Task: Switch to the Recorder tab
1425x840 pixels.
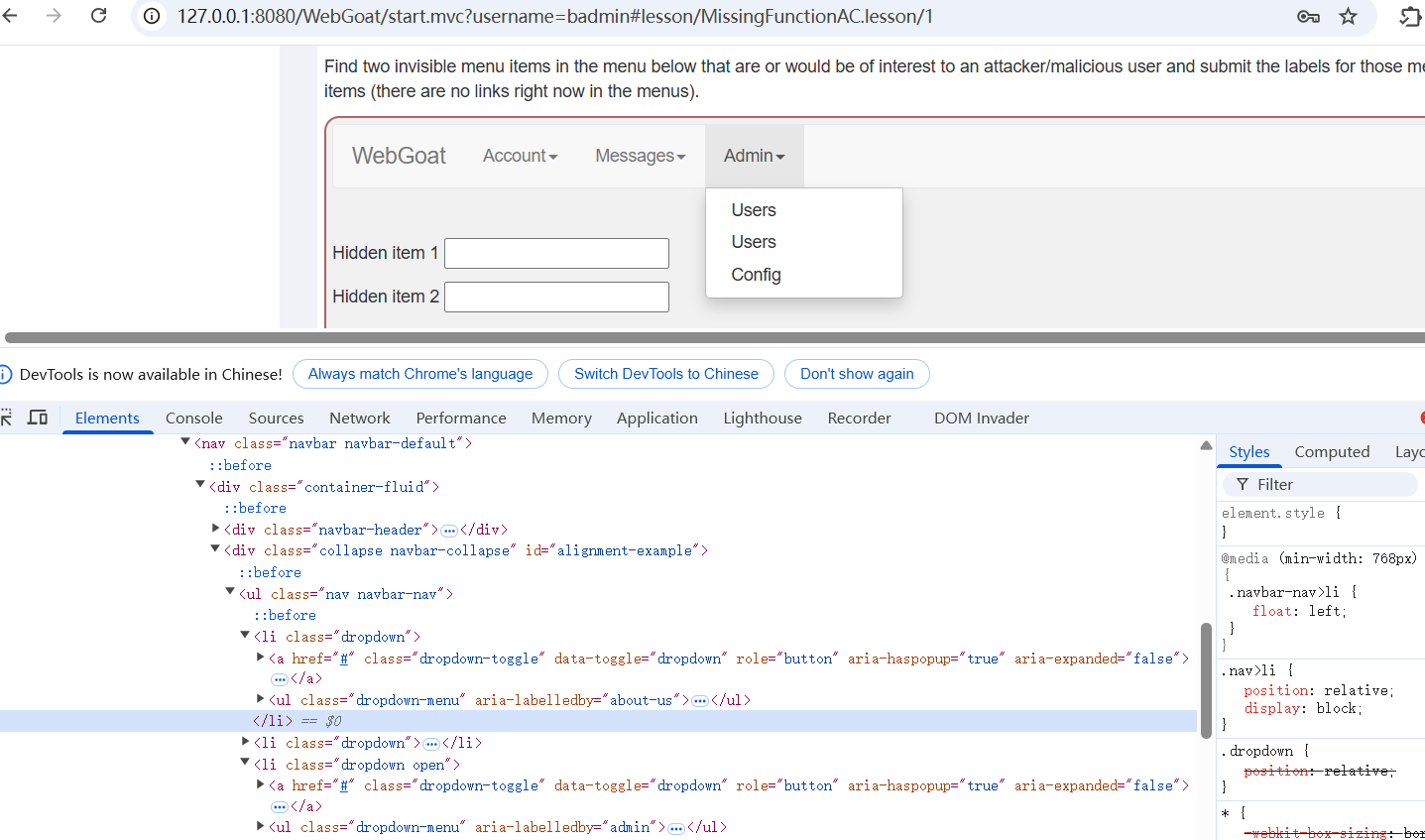Action: (859, 418)
